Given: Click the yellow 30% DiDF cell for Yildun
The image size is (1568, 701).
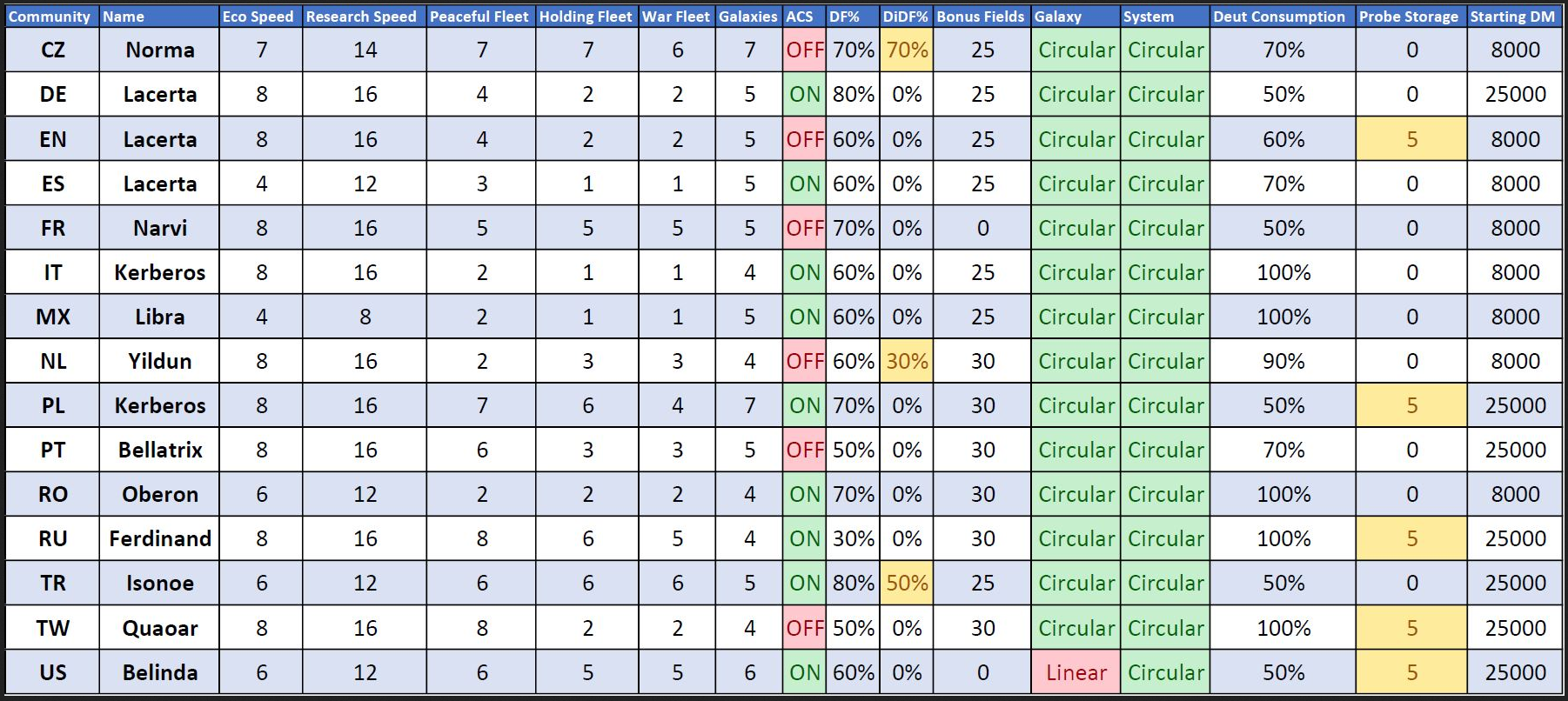Looking at the screenshot, I should click(907, 361).
